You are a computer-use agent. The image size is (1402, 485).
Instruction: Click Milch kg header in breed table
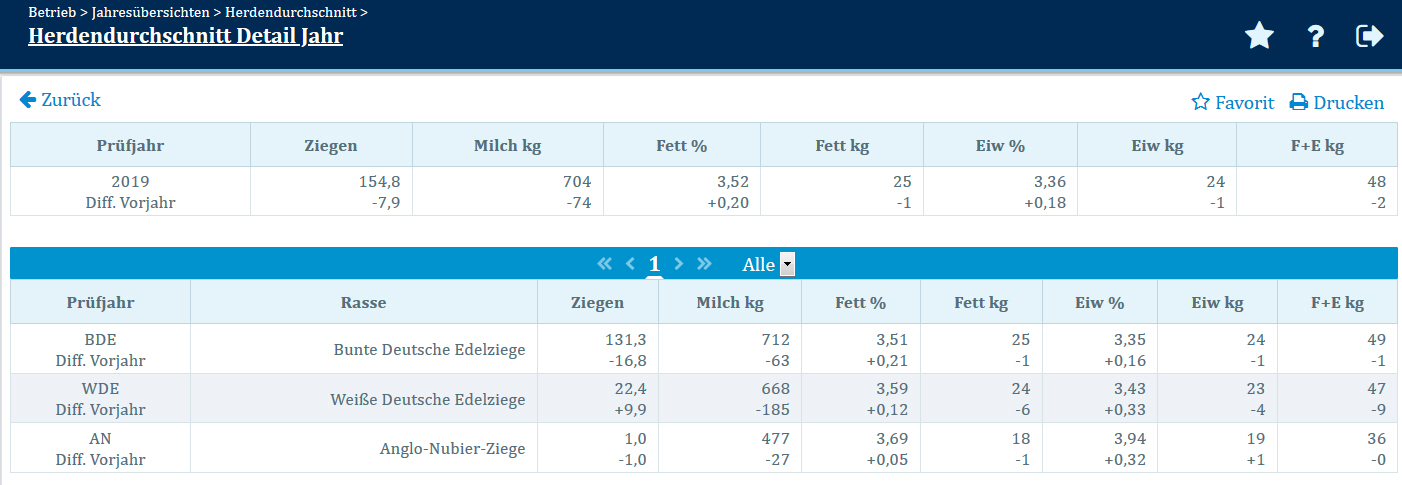pos(730,302)
